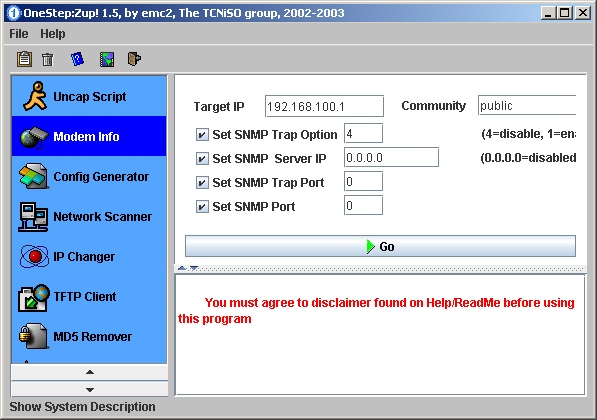Screen dimensions: 597x420
Task: Click the Community label
Action: [434, 105]
